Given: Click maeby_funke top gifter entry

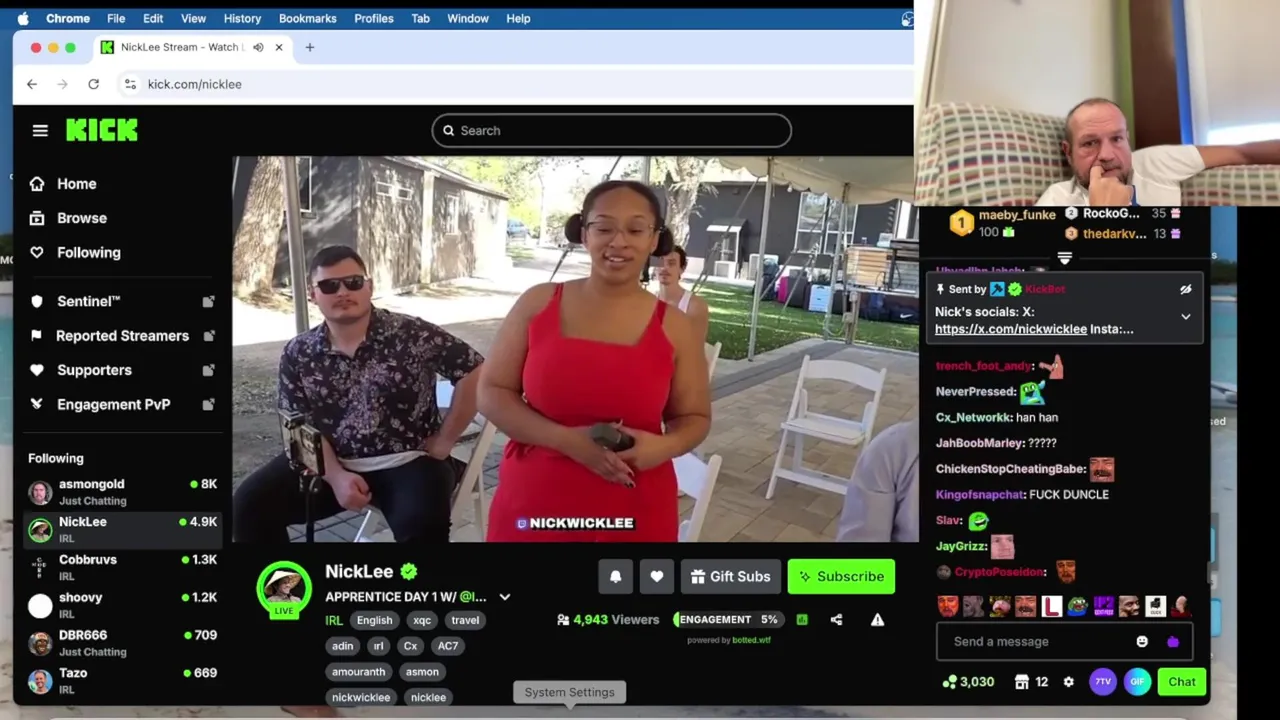Looking at the screenshot, I should coord(1004,223).
